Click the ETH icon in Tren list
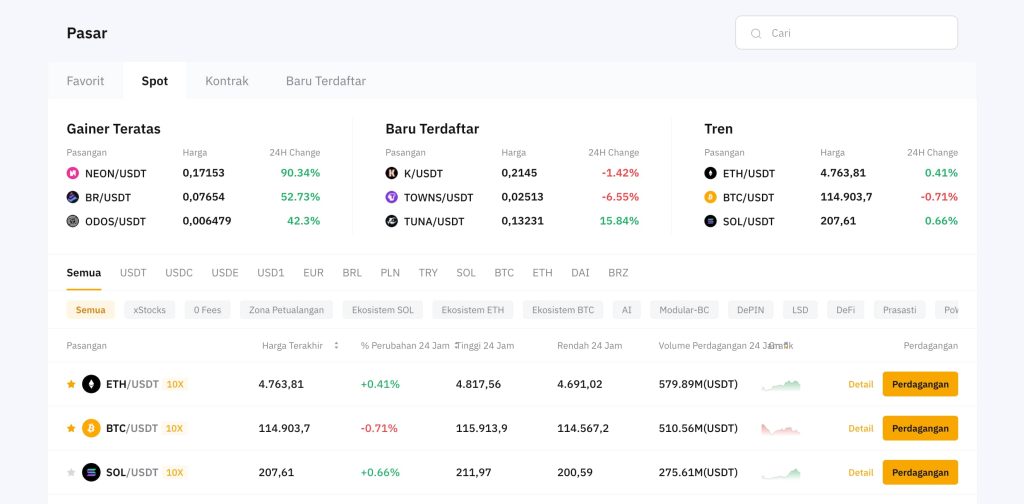Viewport: 1024px width, 504px height. pos(711,173)
